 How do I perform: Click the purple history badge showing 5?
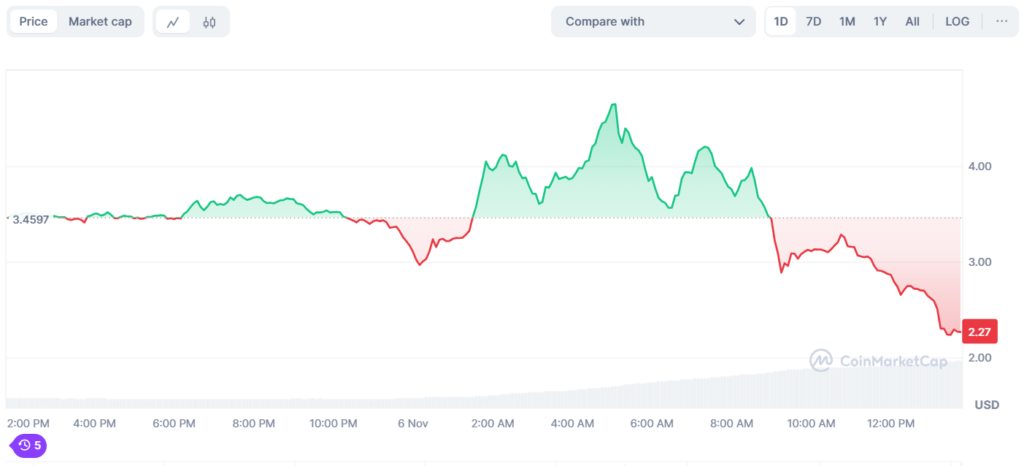click(x=28, y=446)
